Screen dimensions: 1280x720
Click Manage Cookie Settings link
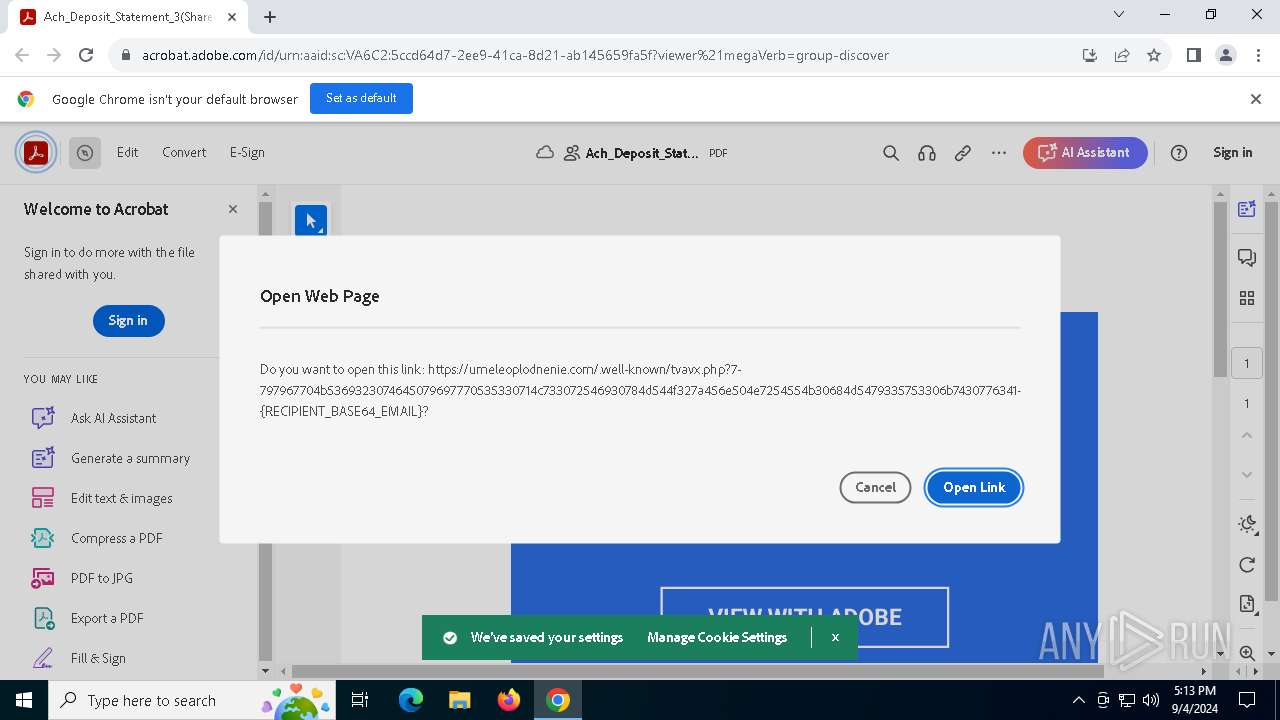[717, 637]
